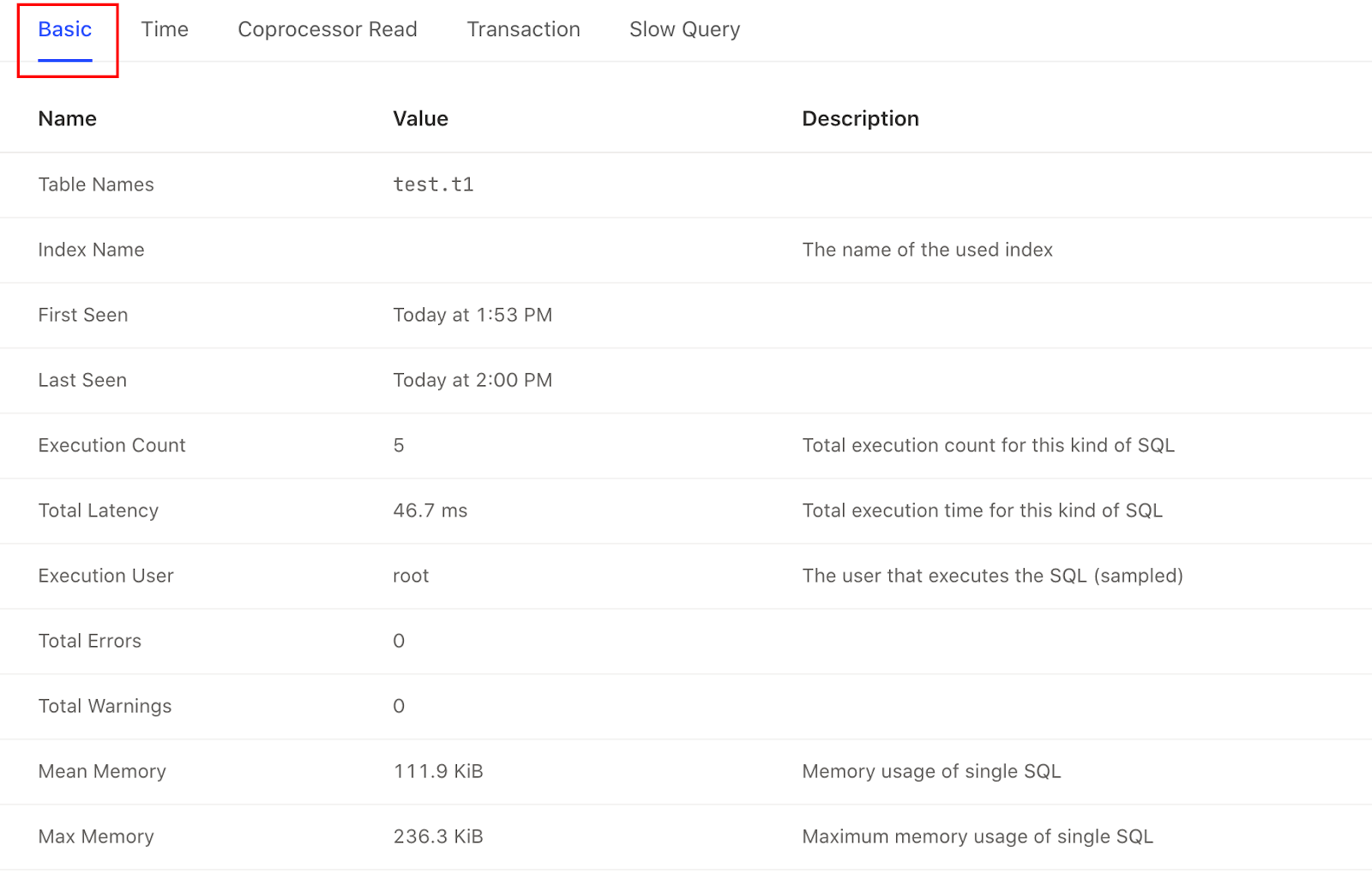The image size is (1372, 887).
Task: Click the Value column header
Action: (x=420, y=118)
